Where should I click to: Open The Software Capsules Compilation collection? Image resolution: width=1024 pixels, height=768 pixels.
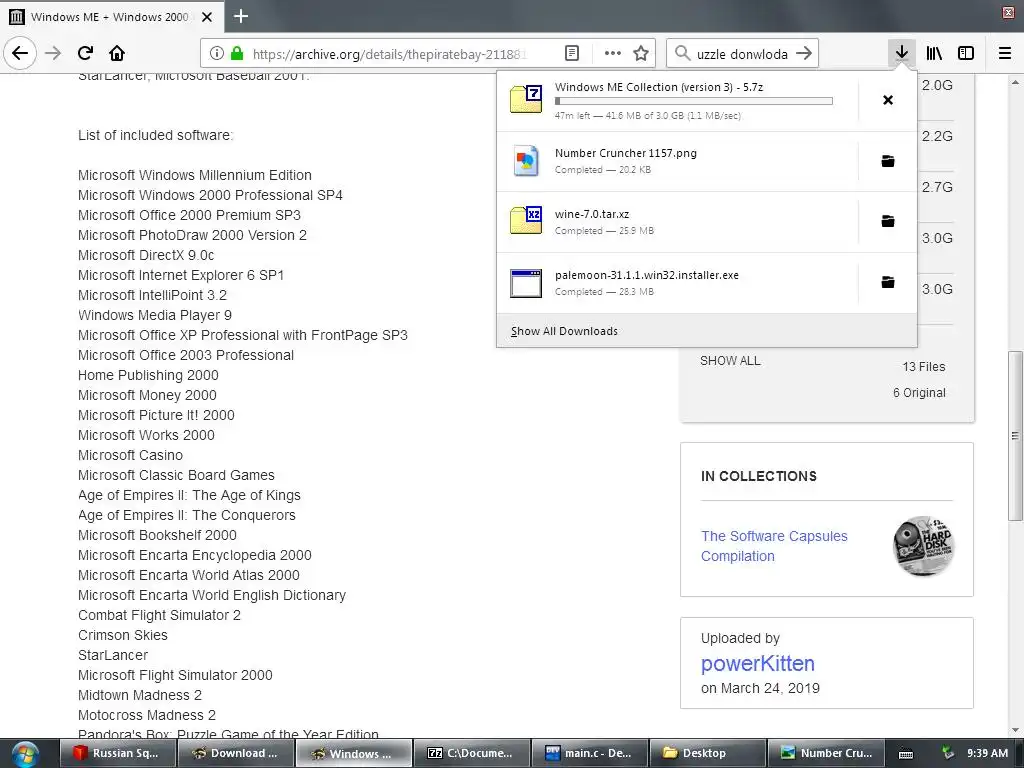(774, 546)
